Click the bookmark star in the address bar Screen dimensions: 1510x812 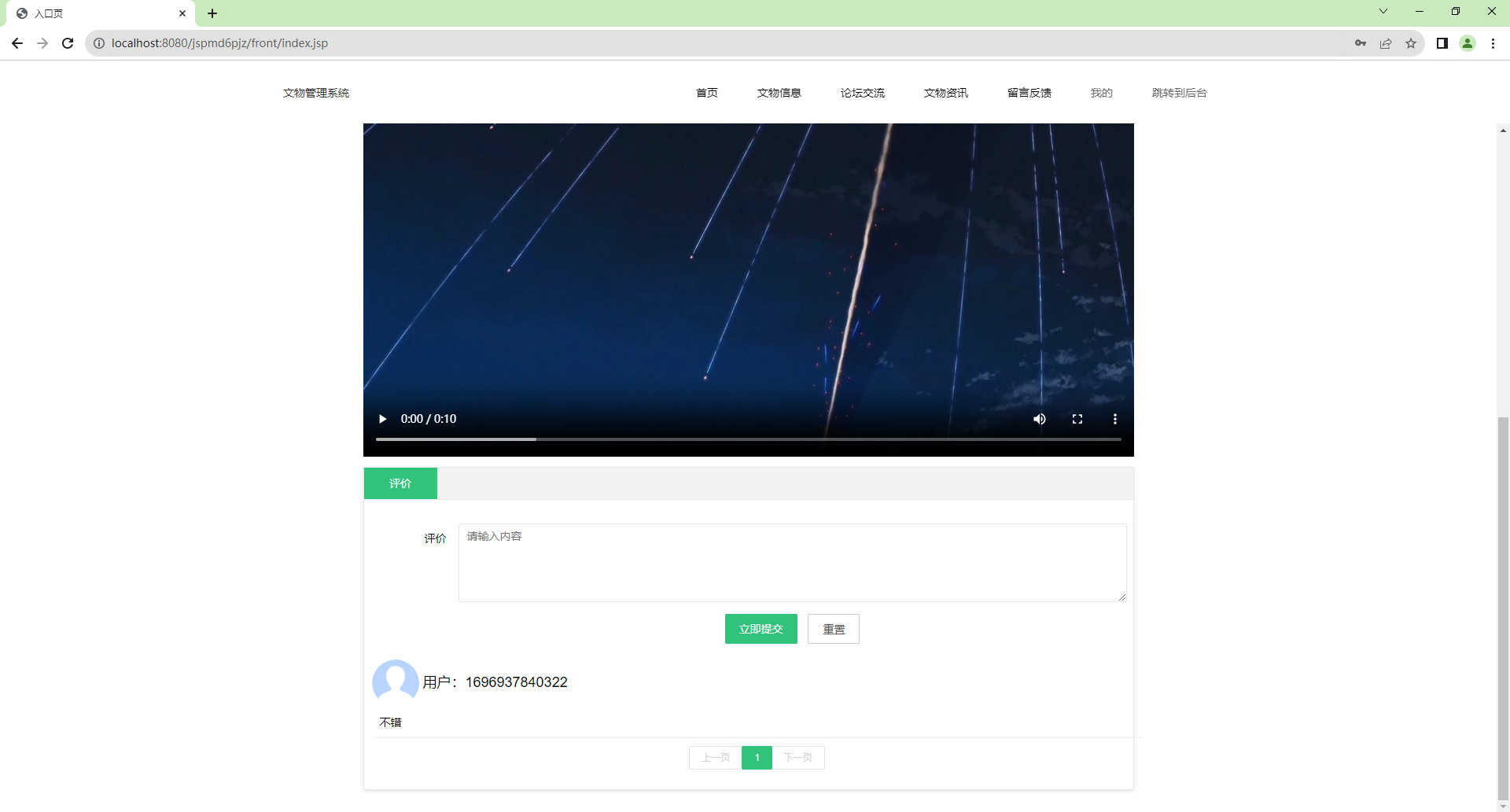(x=1411, y=43)
